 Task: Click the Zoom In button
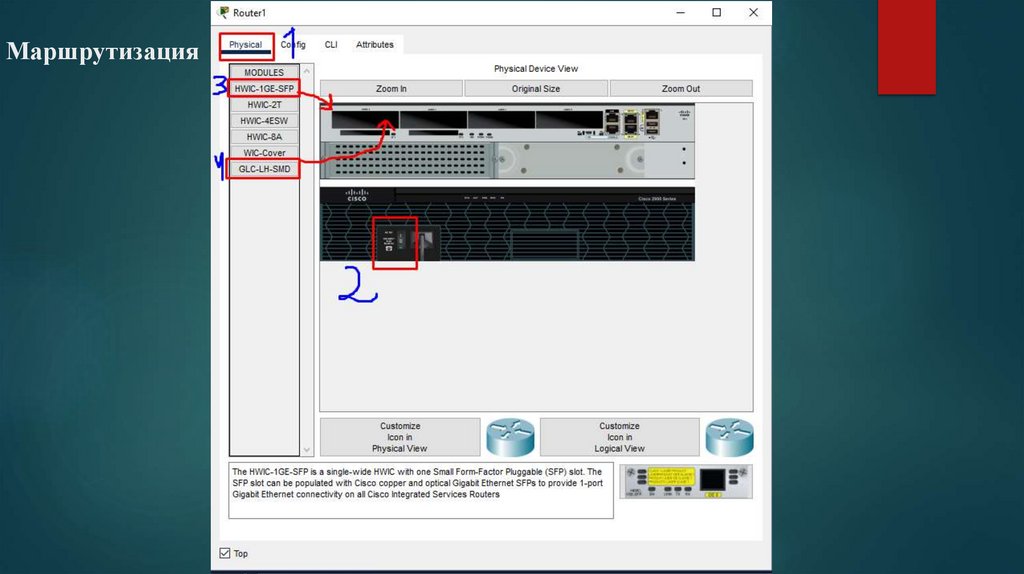point(391,88)
